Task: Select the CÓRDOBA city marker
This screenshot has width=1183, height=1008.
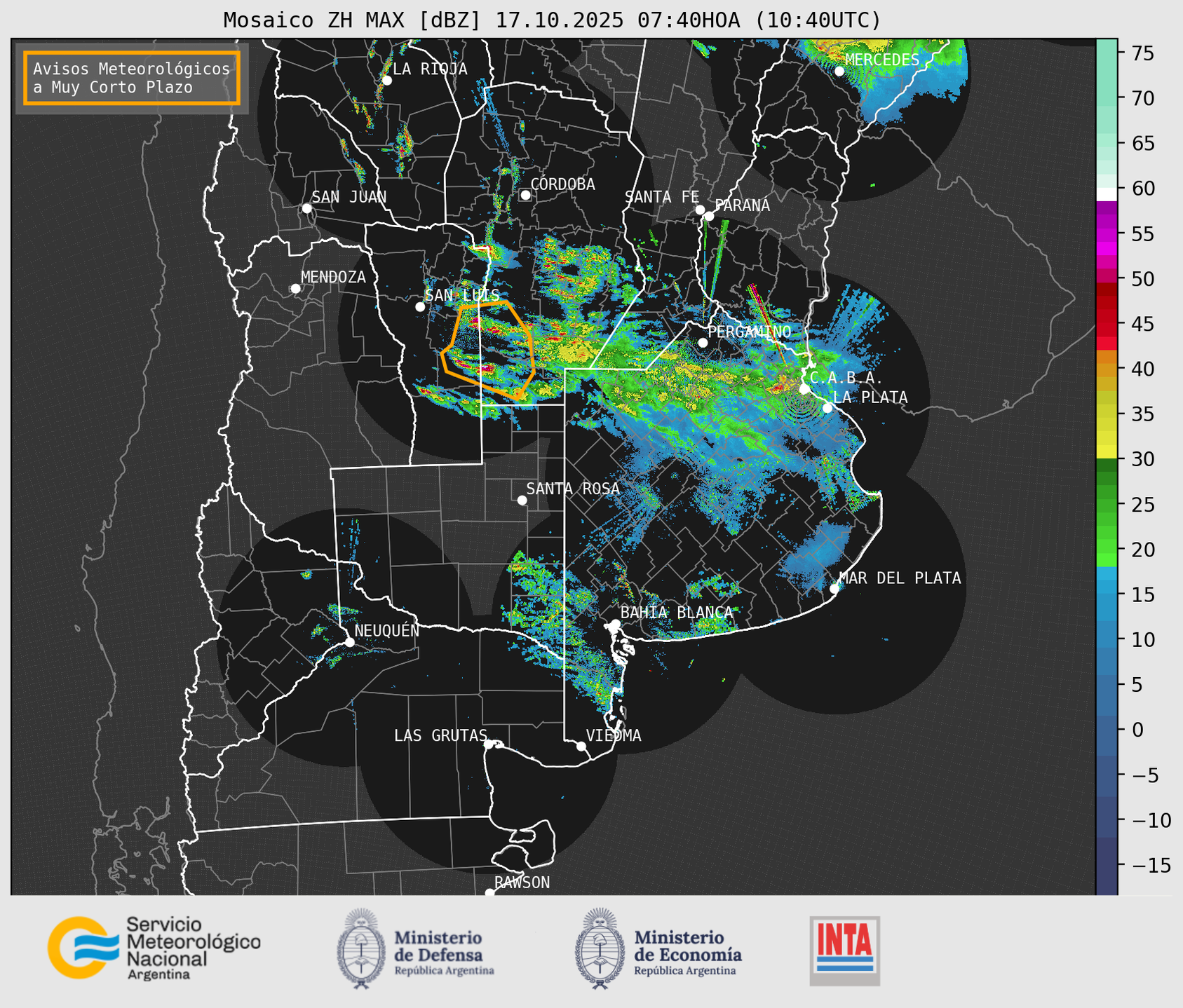Action: pos(525,195)
